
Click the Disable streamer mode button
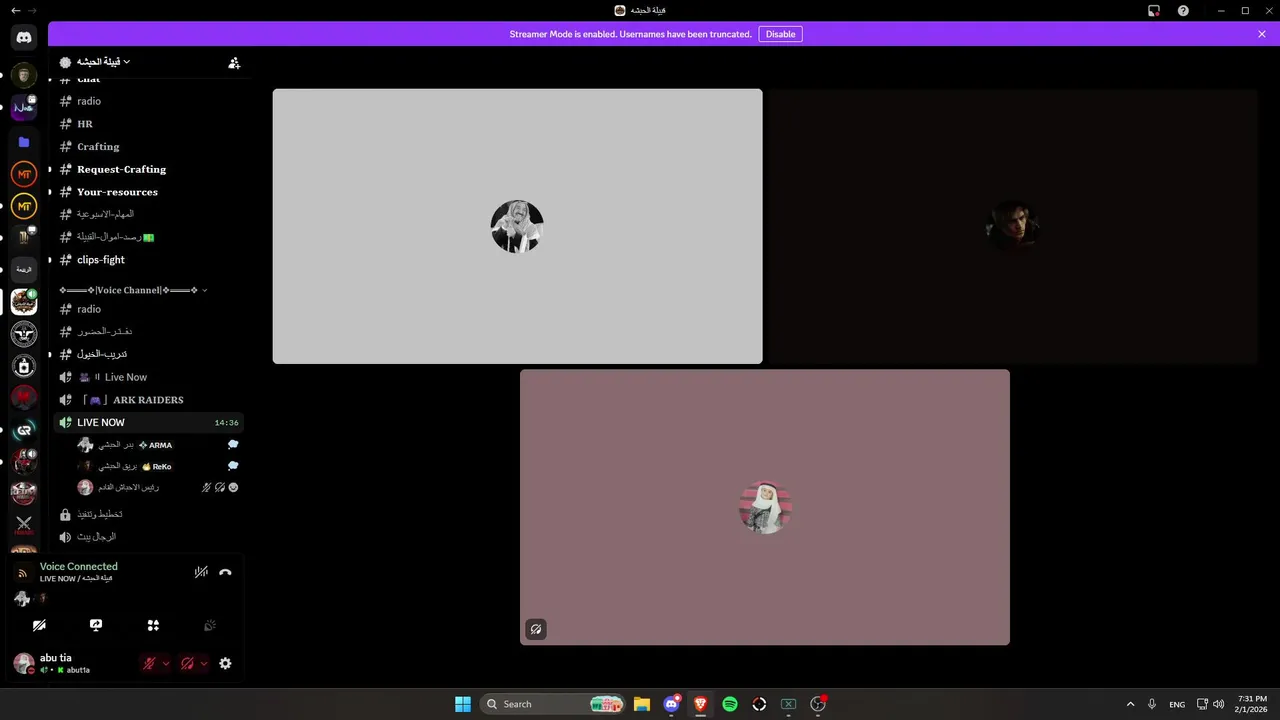(x=780, y=34)
